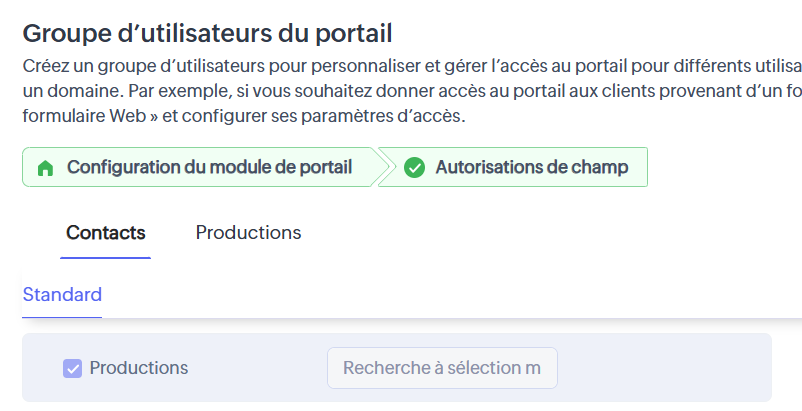Click the empty space inside the Productions field row

[x=665, y=368]
